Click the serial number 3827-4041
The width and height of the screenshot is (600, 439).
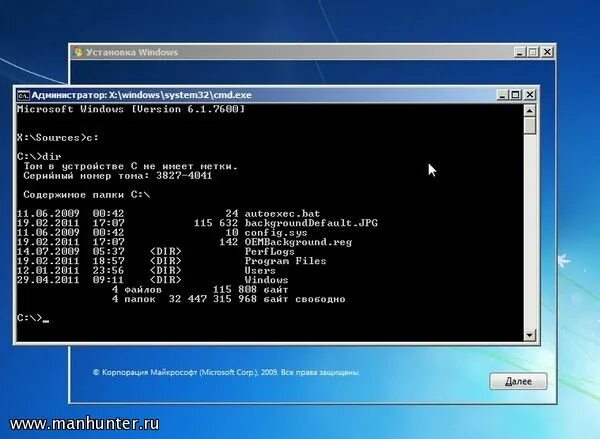click(x=184, y=176)
